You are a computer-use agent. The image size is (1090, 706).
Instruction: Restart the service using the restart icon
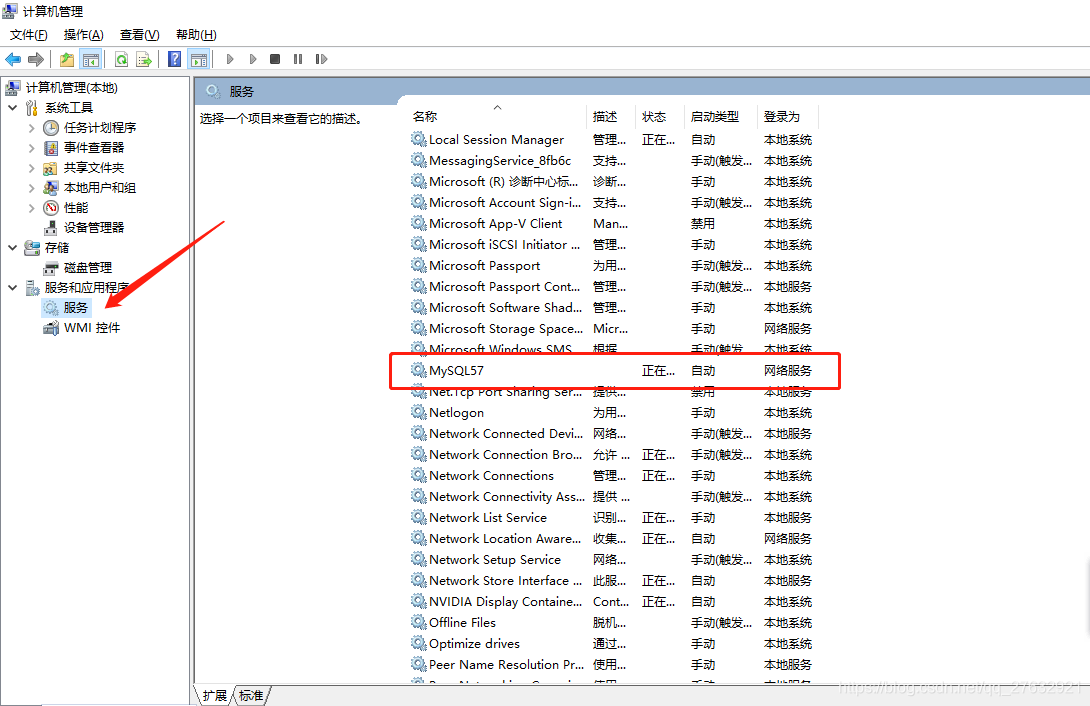(322, 58)
